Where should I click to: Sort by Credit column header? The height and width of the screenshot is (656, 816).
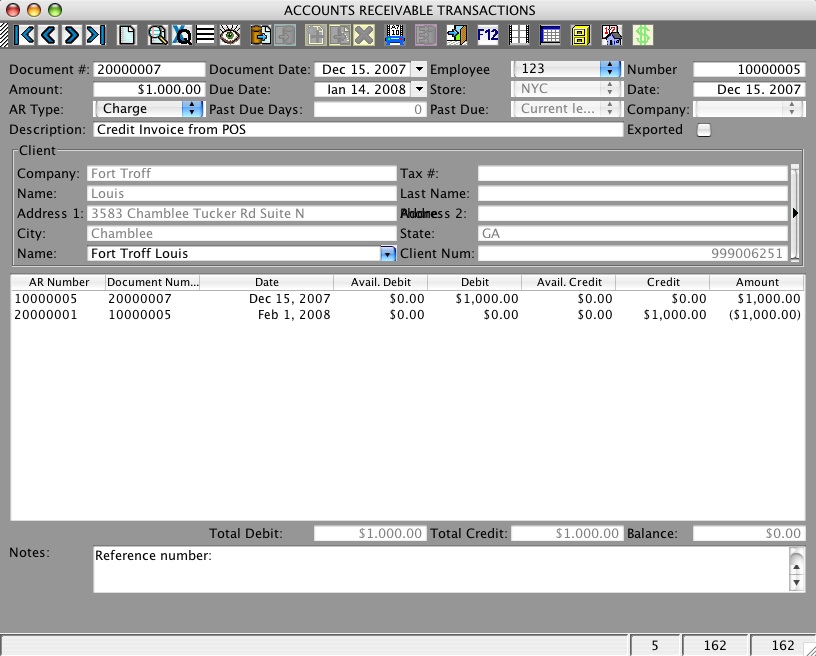pos(663,282)
